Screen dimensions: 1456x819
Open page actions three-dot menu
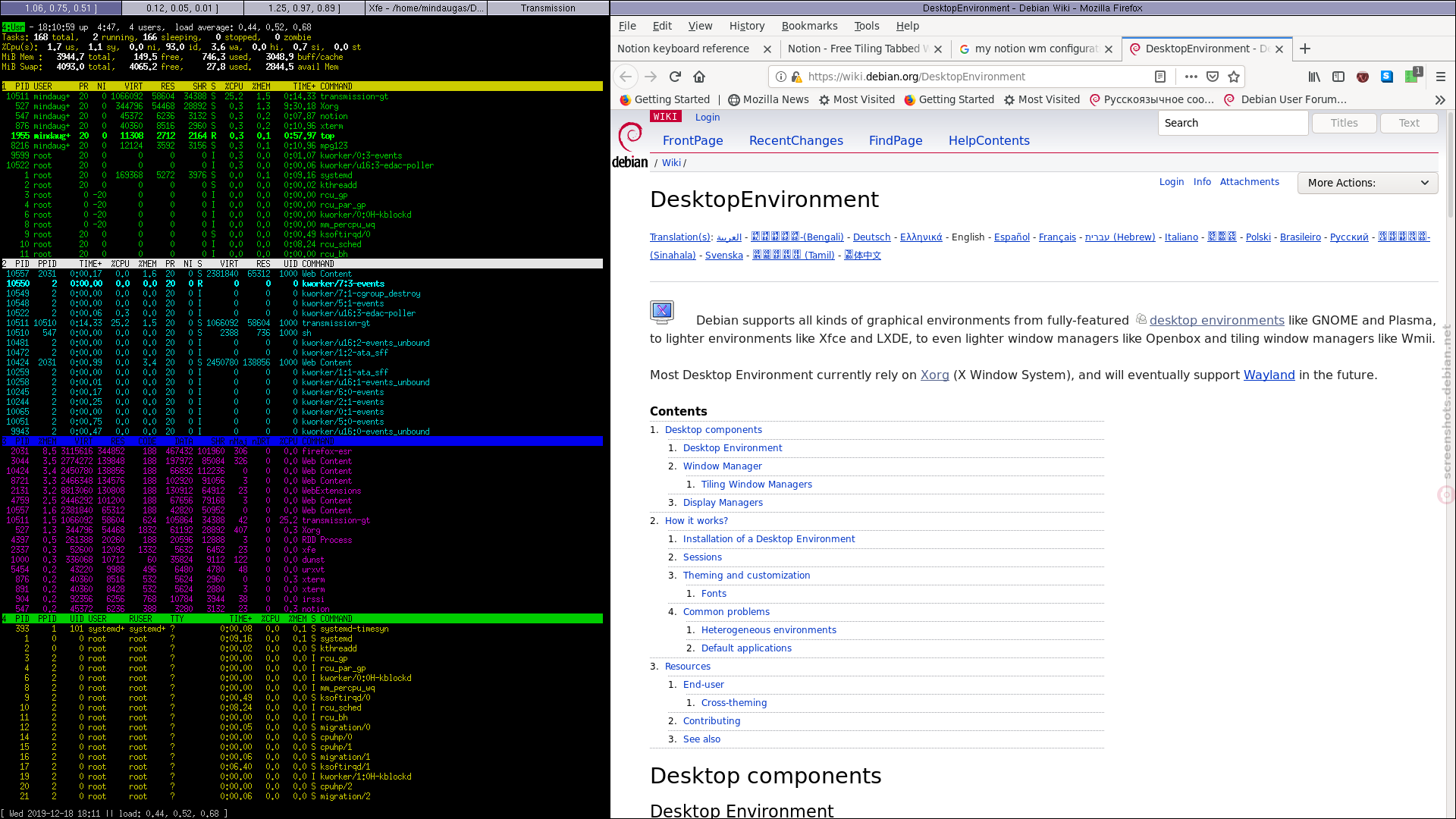[1191, 77]
